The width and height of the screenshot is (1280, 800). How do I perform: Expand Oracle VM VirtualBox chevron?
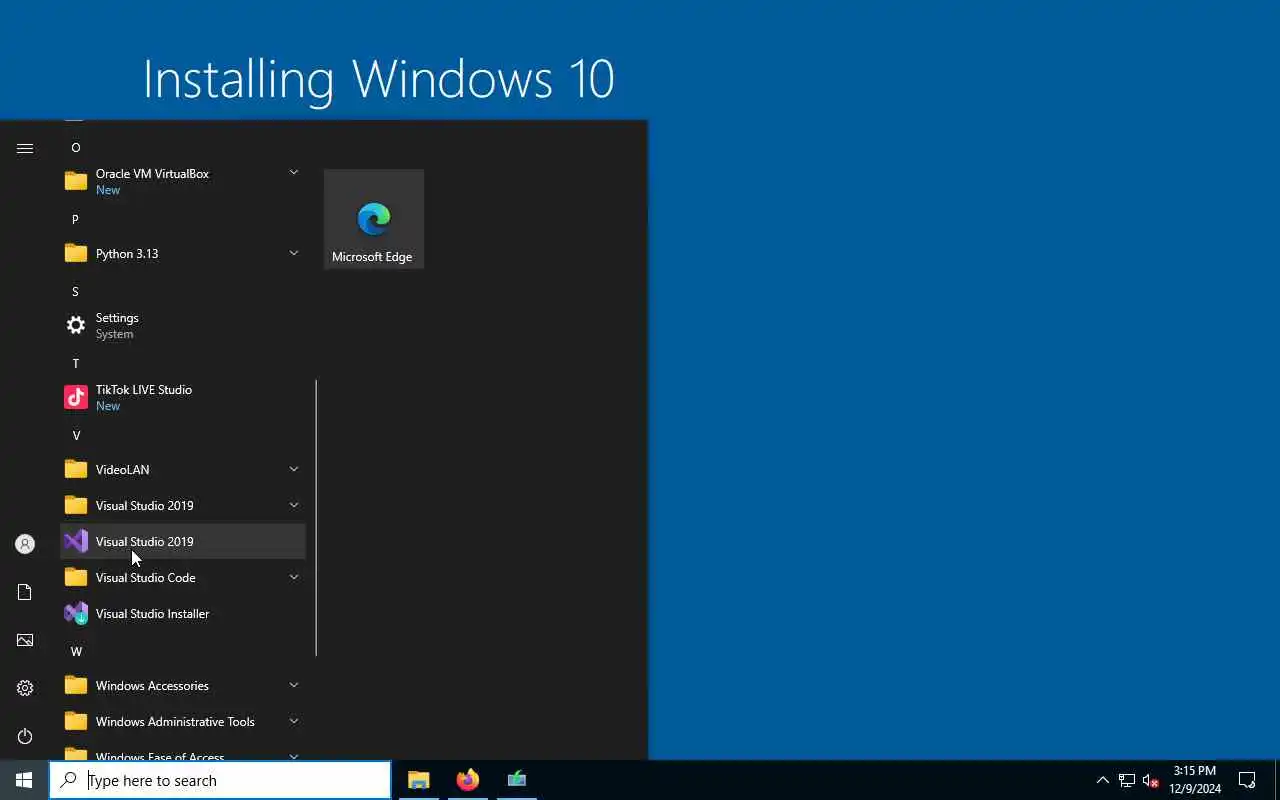point(294,172)
